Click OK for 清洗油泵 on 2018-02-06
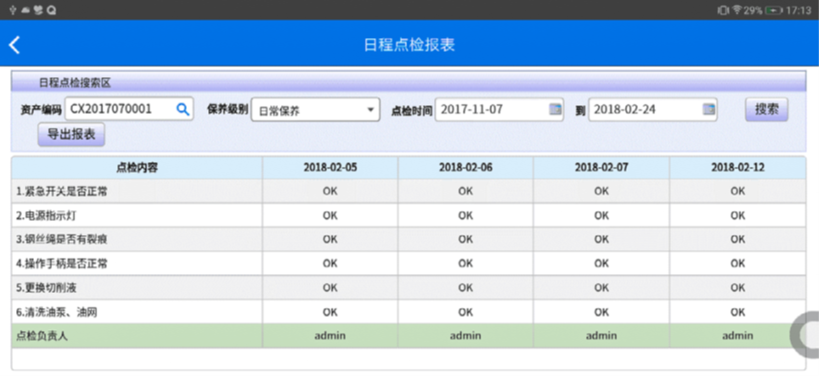 point(465,312)
